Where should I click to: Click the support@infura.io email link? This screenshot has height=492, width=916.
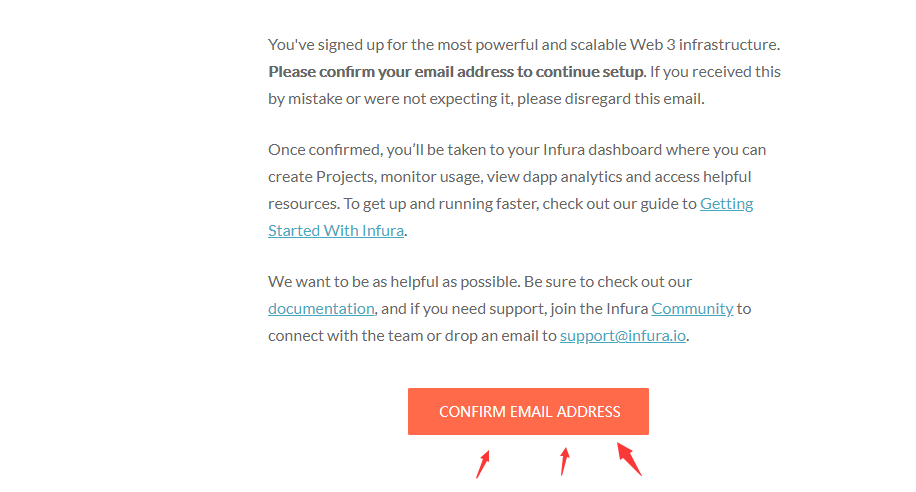(x=623, y=336)
